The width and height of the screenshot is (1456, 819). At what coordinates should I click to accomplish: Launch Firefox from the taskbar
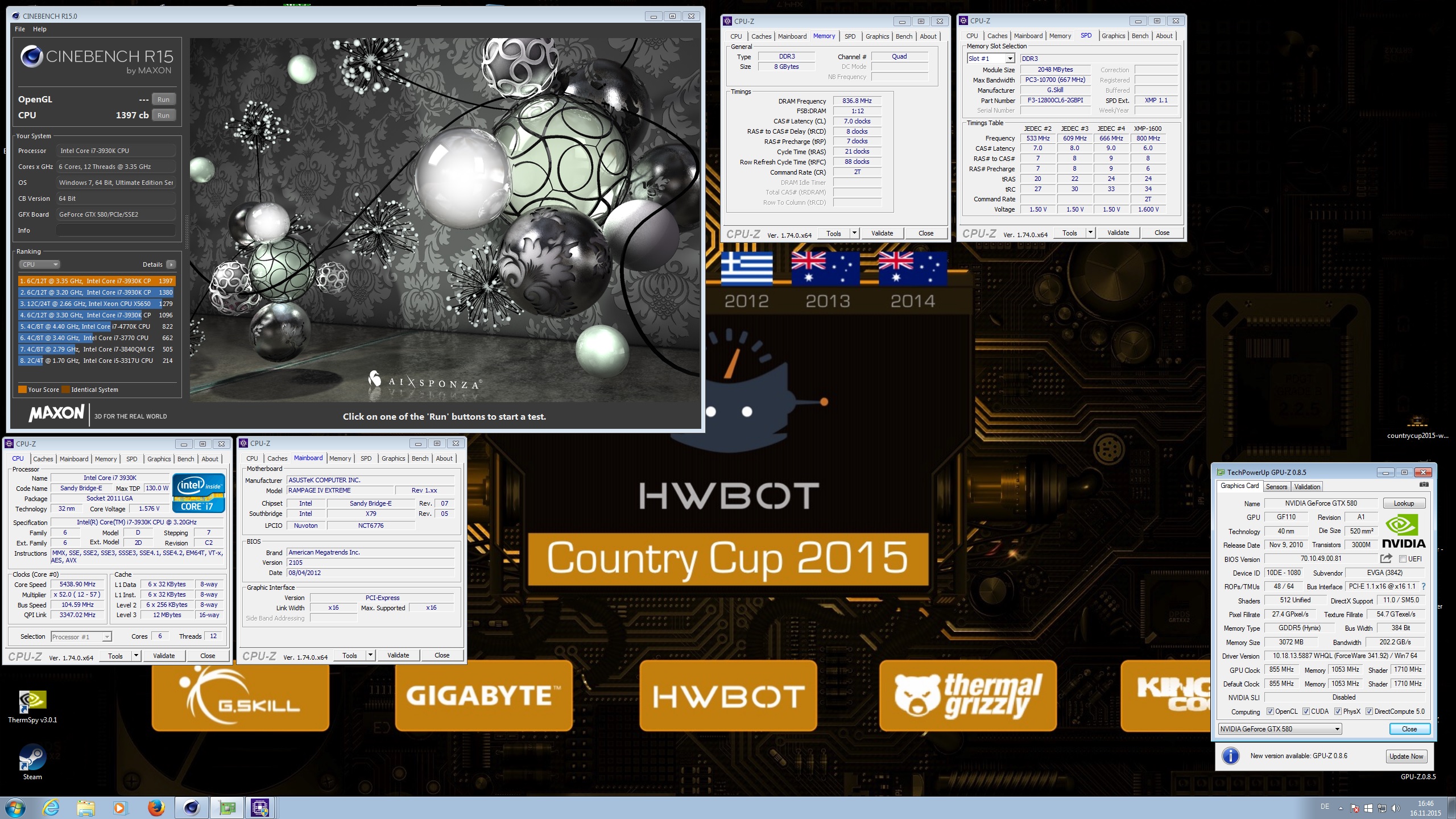click(x=156, y=808)
